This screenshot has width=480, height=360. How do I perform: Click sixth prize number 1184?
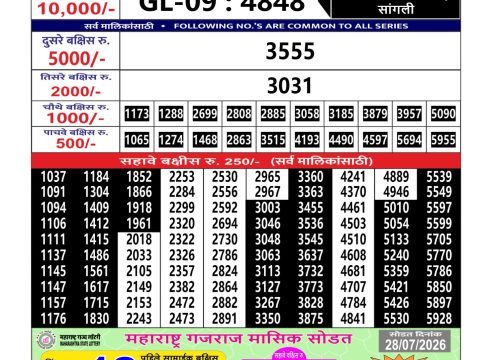96,177
